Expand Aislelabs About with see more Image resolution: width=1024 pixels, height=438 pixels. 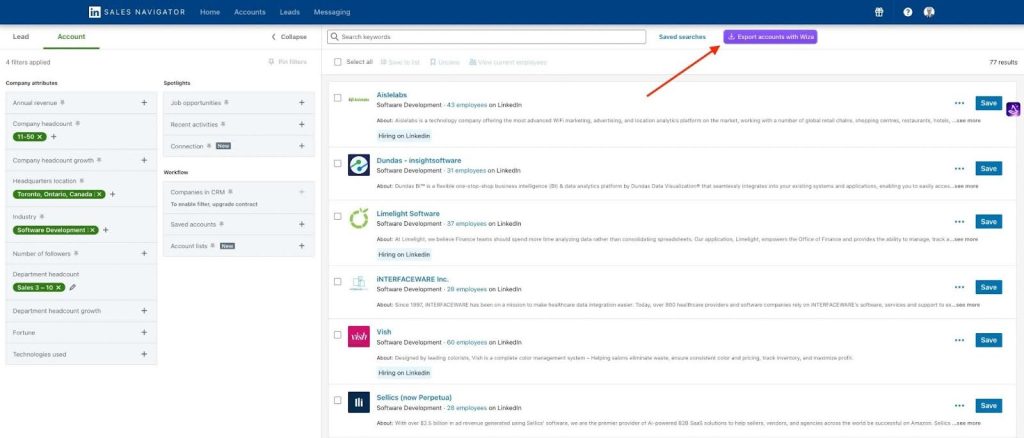[x=967, y=121]
